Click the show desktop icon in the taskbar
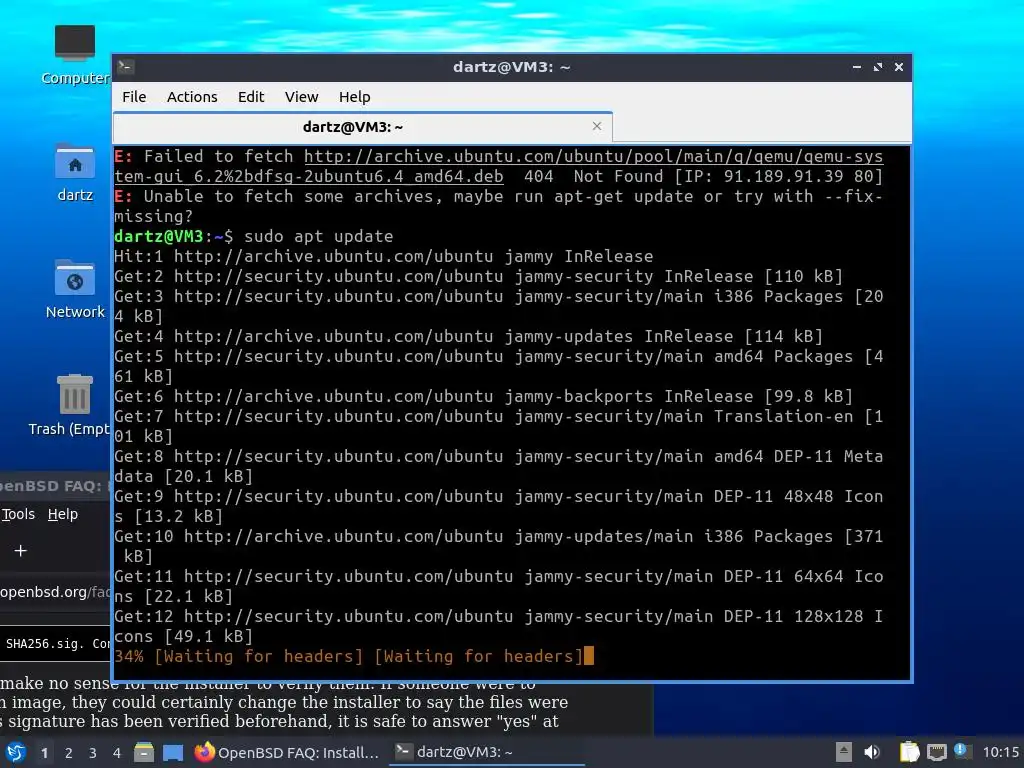Viewport: 1024px width, 768px height. [173, 752]
